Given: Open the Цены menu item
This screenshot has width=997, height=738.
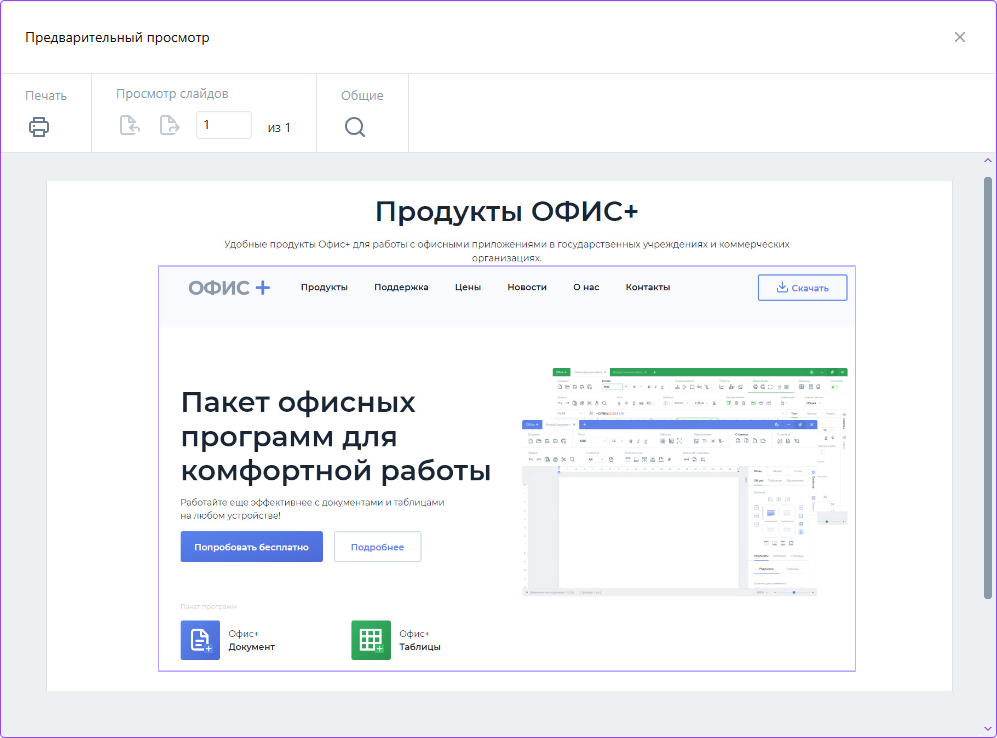Looking at the screenshot, I should (468, 288).
